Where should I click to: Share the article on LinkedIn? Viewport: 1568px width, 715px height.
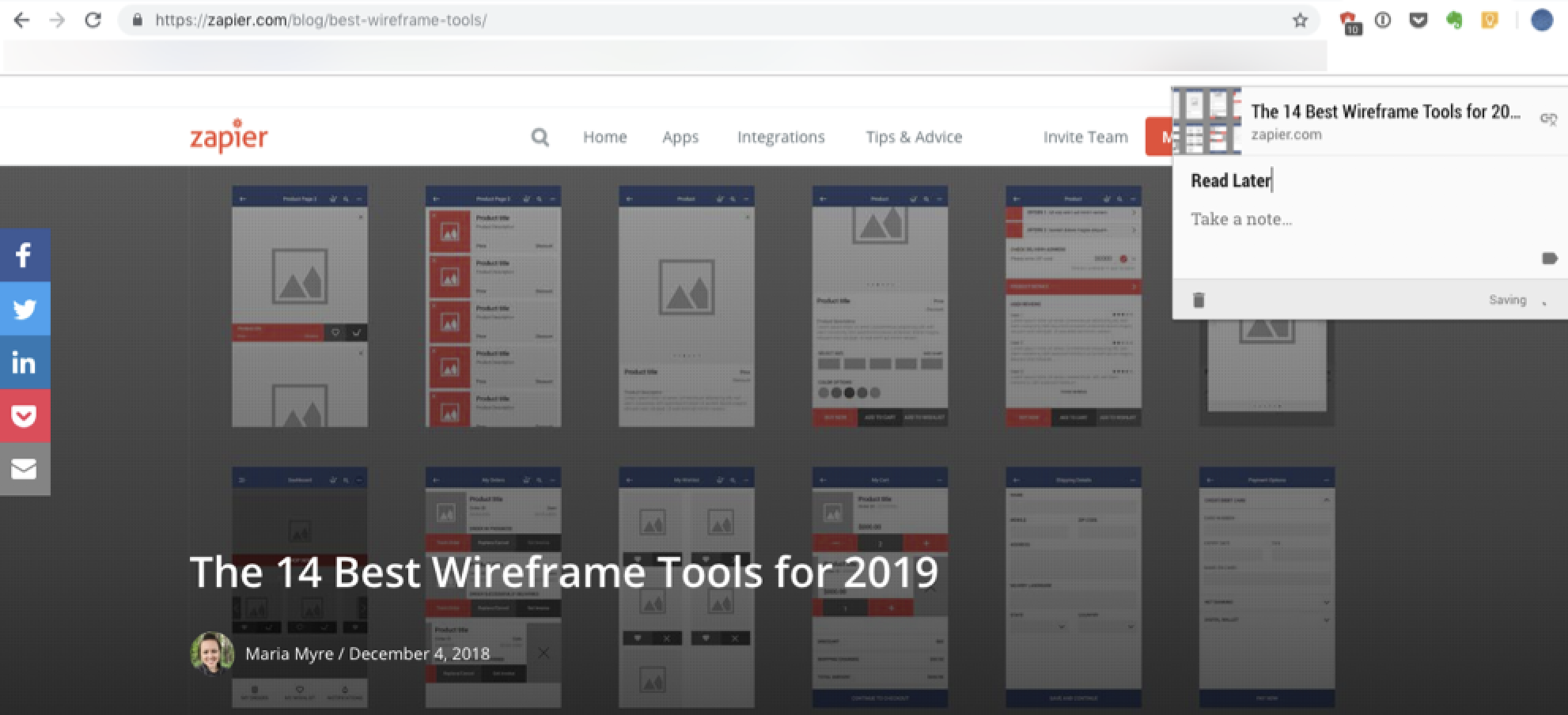point(25,362)
